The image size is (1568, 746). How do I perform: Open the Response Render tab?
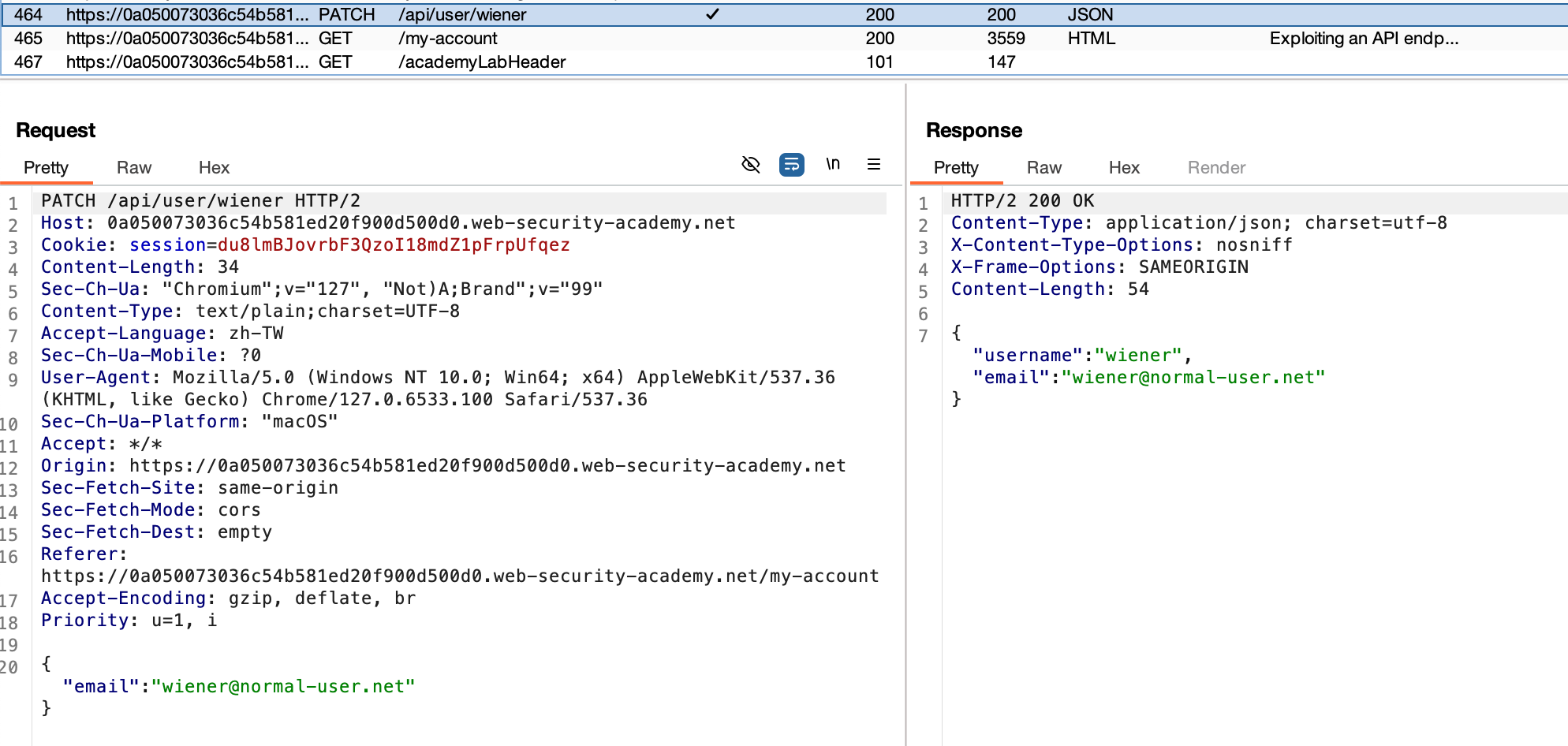click(x=1216, y=167)
